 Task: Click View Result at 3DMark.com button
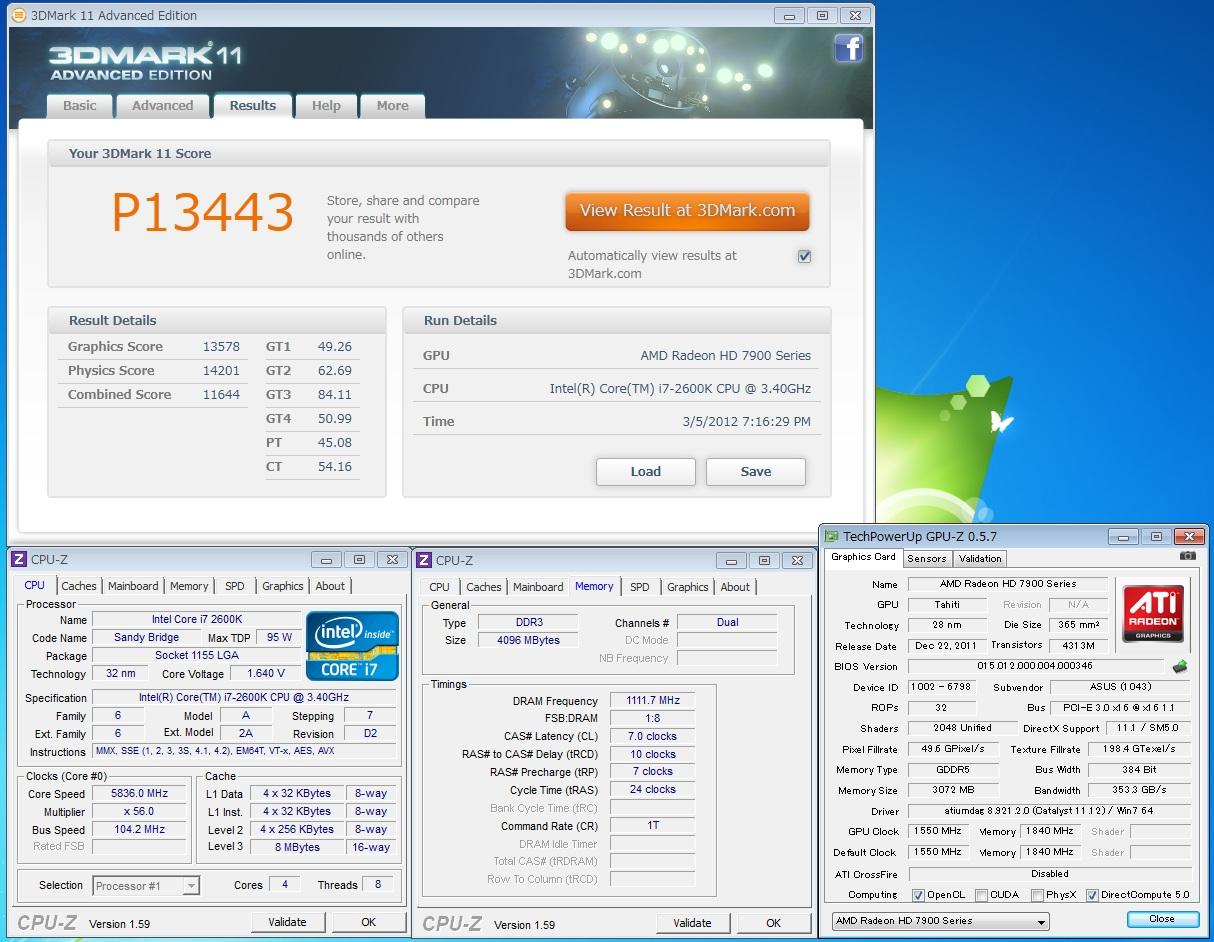(x=687, y=211)
